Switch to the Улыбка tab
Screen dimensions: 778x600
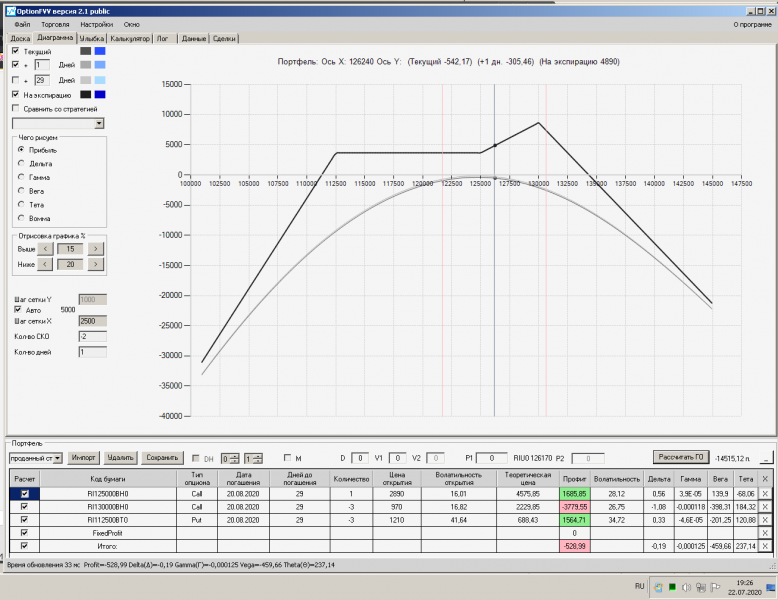92,38
